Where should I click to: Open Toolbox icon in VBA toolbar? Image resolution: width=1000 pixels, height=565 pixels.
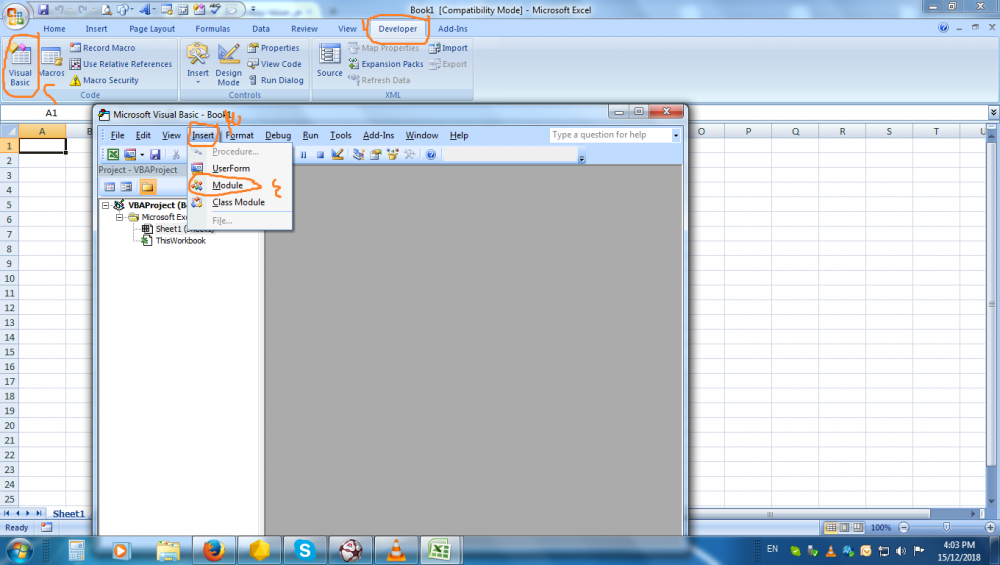tap(409, 154)
